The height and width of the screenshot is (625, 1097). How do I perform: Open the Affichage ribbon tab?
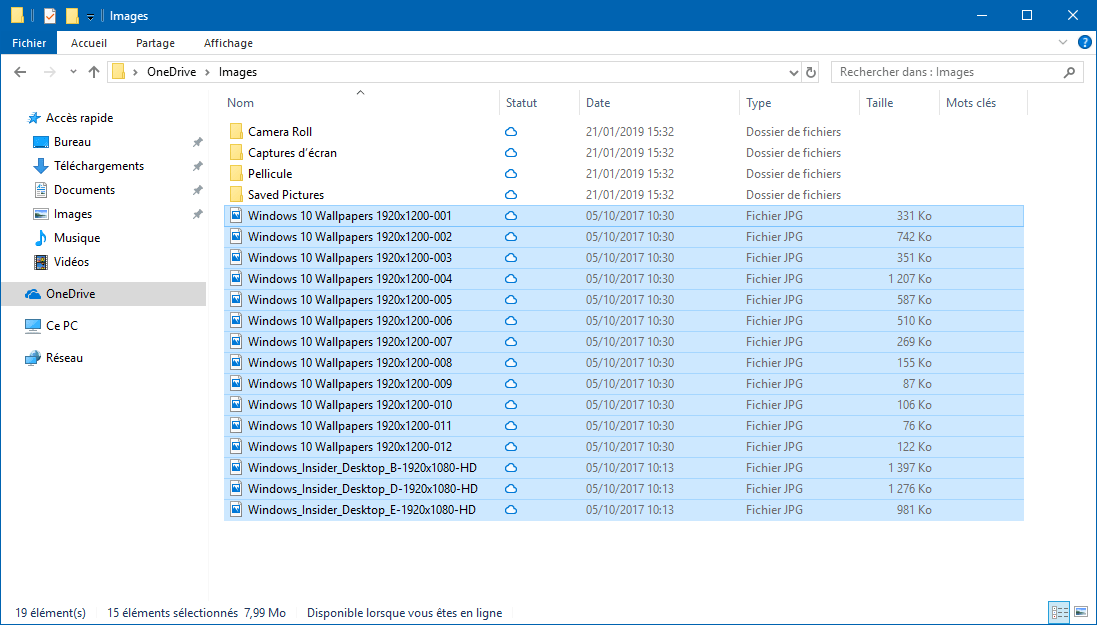(228, 43)
